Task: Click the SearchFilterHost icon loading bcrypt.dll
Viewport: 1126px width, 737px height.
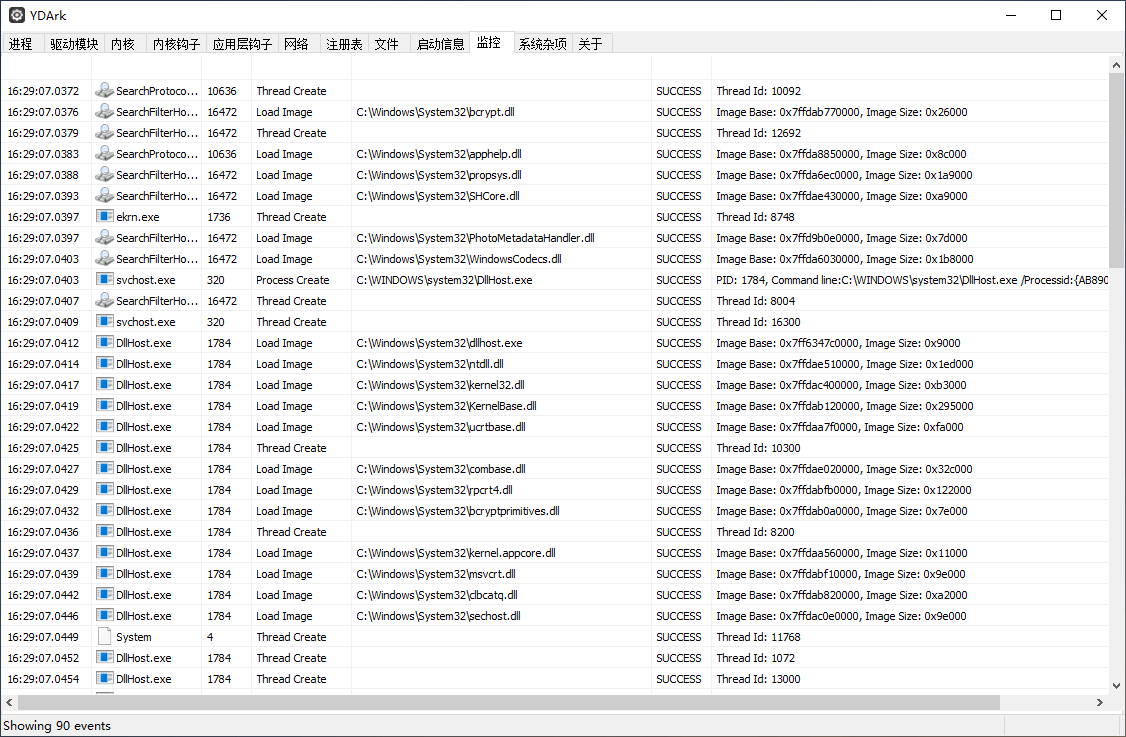Action: click(x=105, y=111)
